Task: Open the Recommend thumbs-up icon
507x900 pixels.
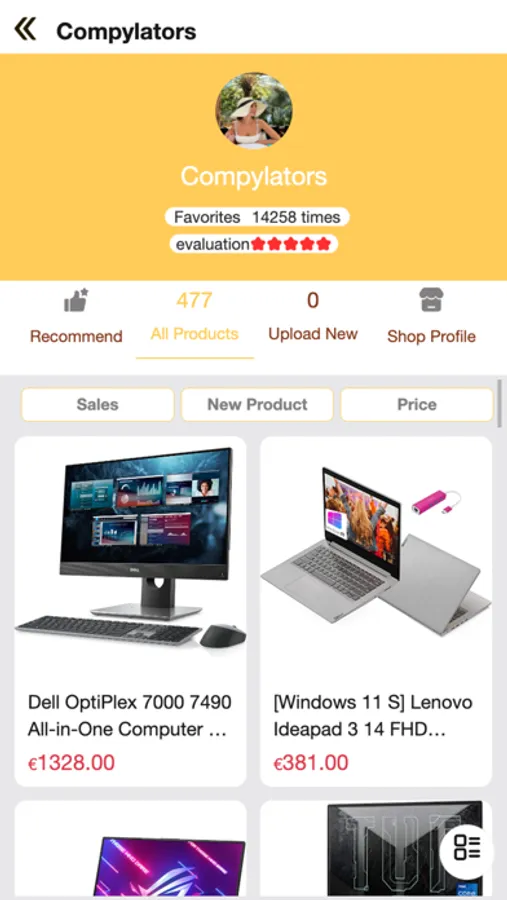Action: pyautogui.click(x=76, y=300)
